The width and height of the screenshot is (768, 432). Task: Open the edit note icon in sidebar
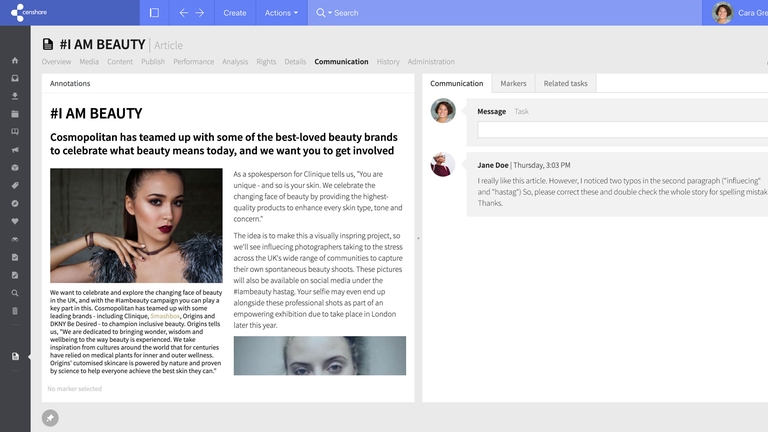[x=15, y=275]
